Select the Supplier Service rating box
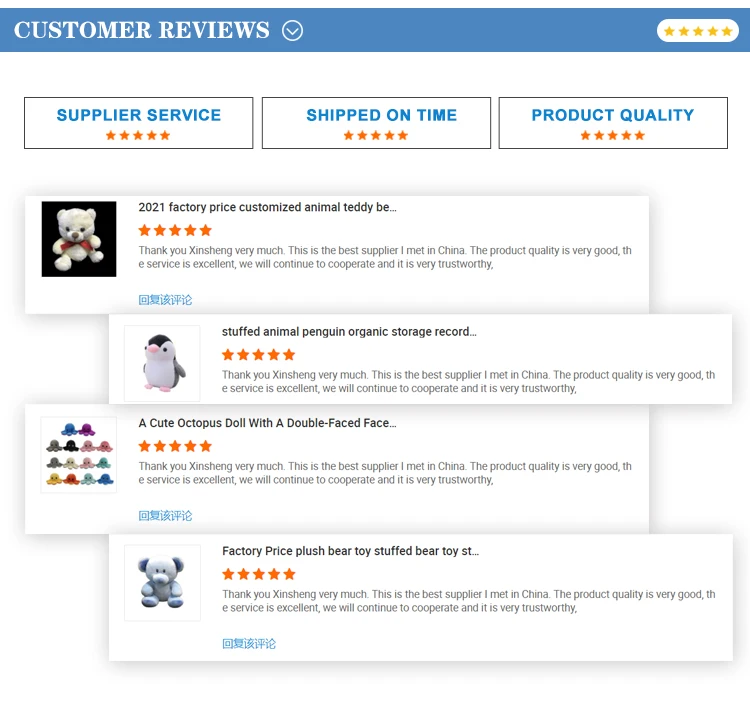This screenshot has height=711, width=750. (139, 123)
